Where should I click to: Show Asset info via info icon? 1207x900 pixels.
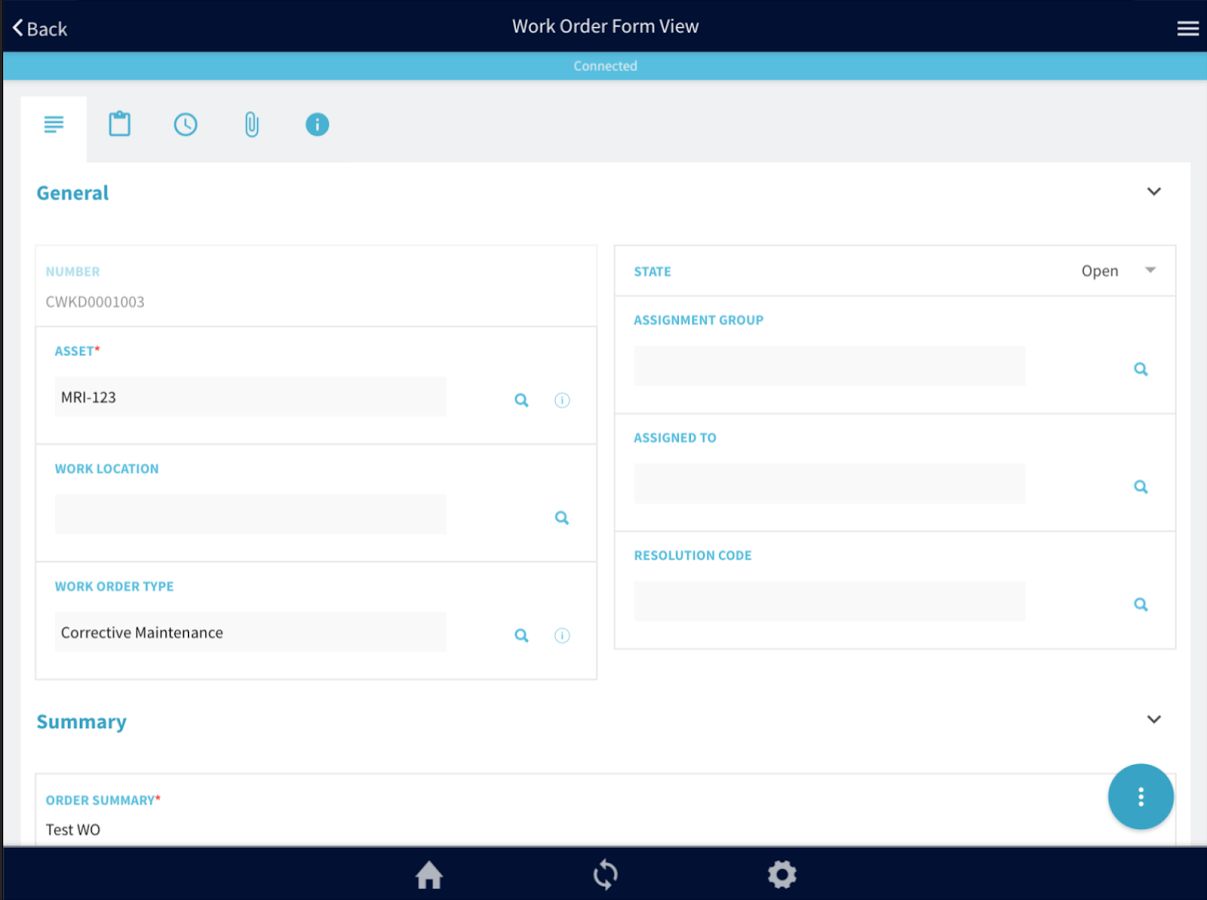click(562, 400)
